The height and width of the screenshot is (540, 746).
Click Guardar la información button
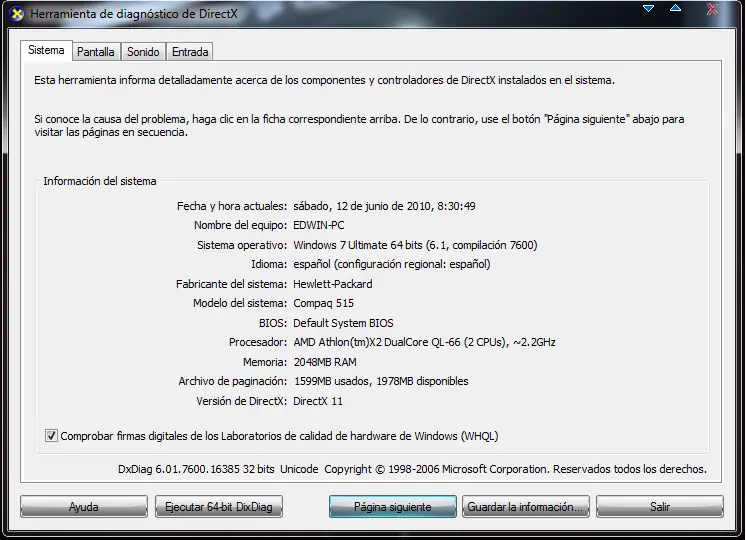[525, 507]
